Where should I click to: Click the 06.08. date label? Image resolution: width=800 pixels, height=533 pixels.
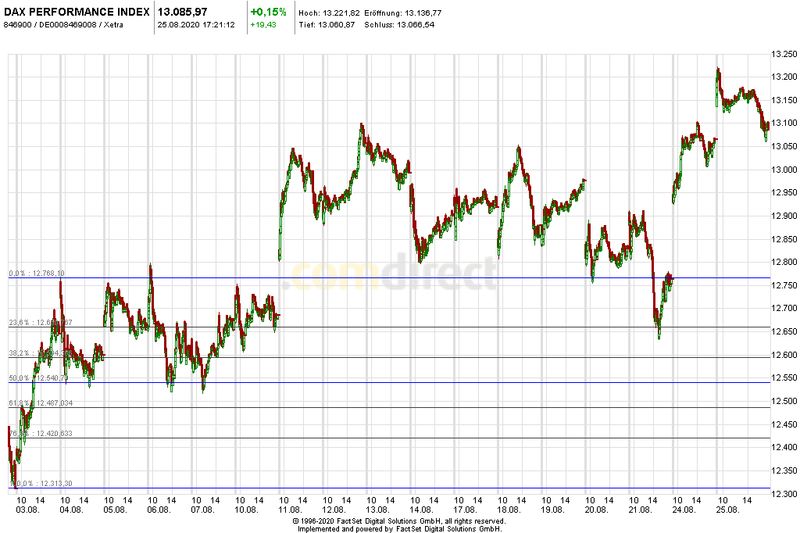(x=159, y=510)
